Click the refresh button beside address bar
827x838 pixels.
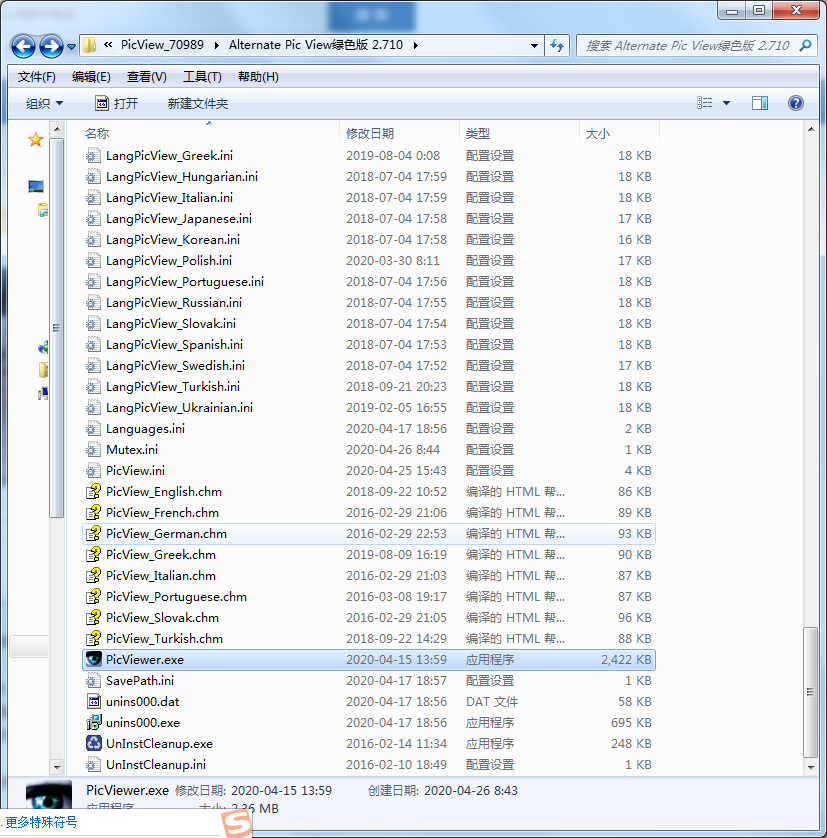pos(557,45)
